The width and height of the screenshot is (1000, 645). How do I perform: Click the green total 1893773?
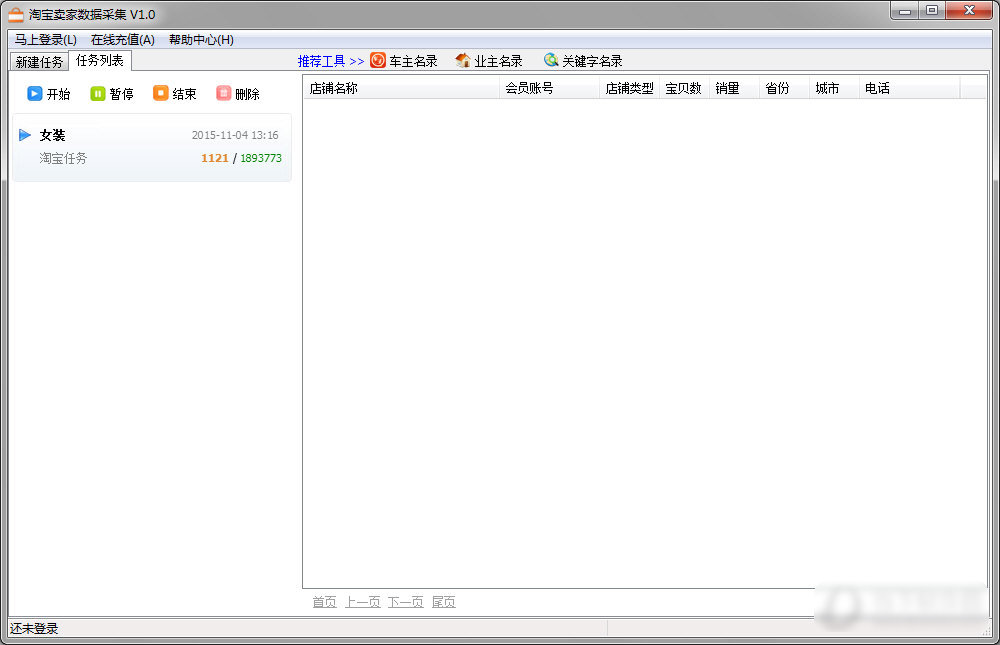click(x=261, y=158)
